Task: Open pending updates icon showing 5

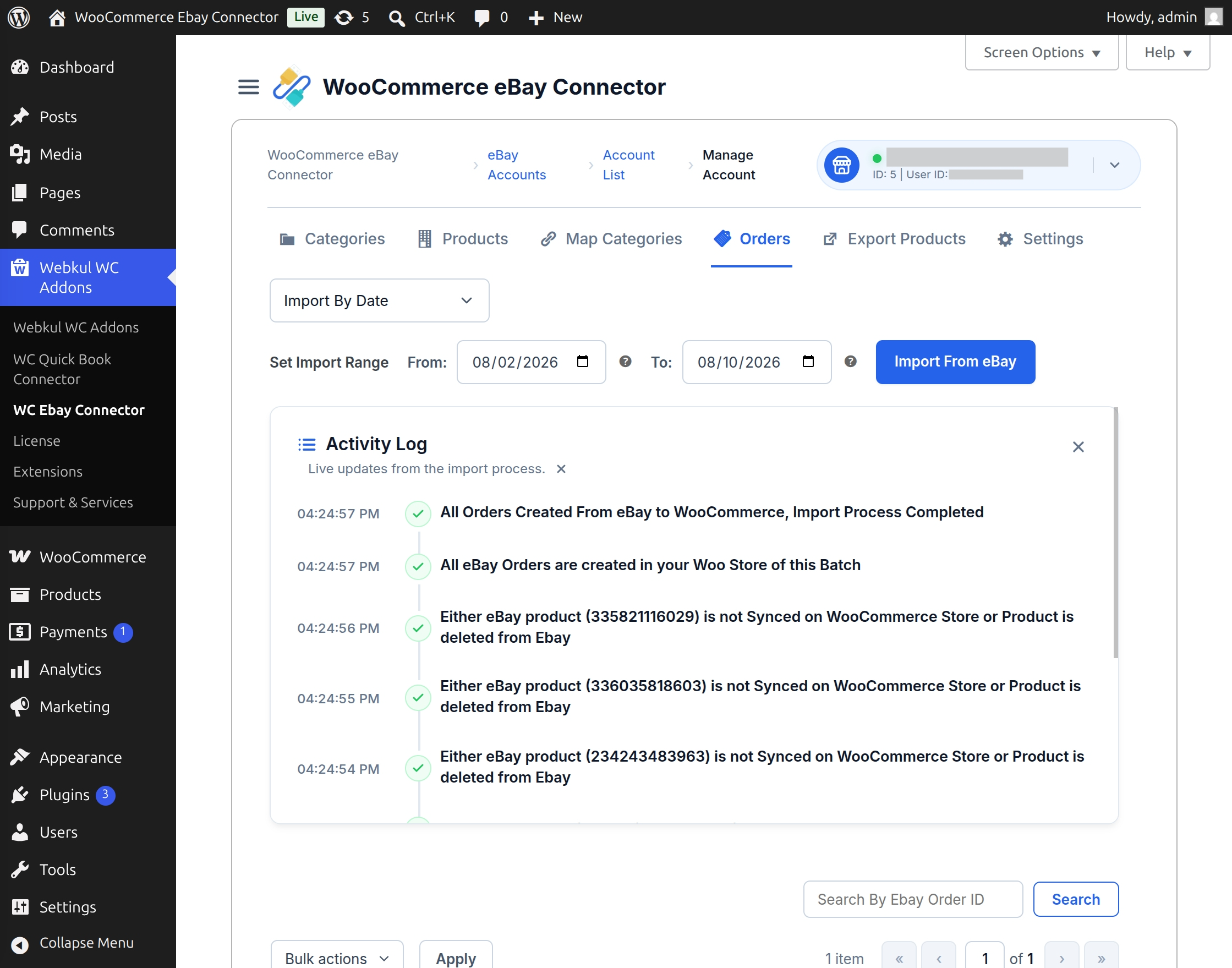Action: 344,18
